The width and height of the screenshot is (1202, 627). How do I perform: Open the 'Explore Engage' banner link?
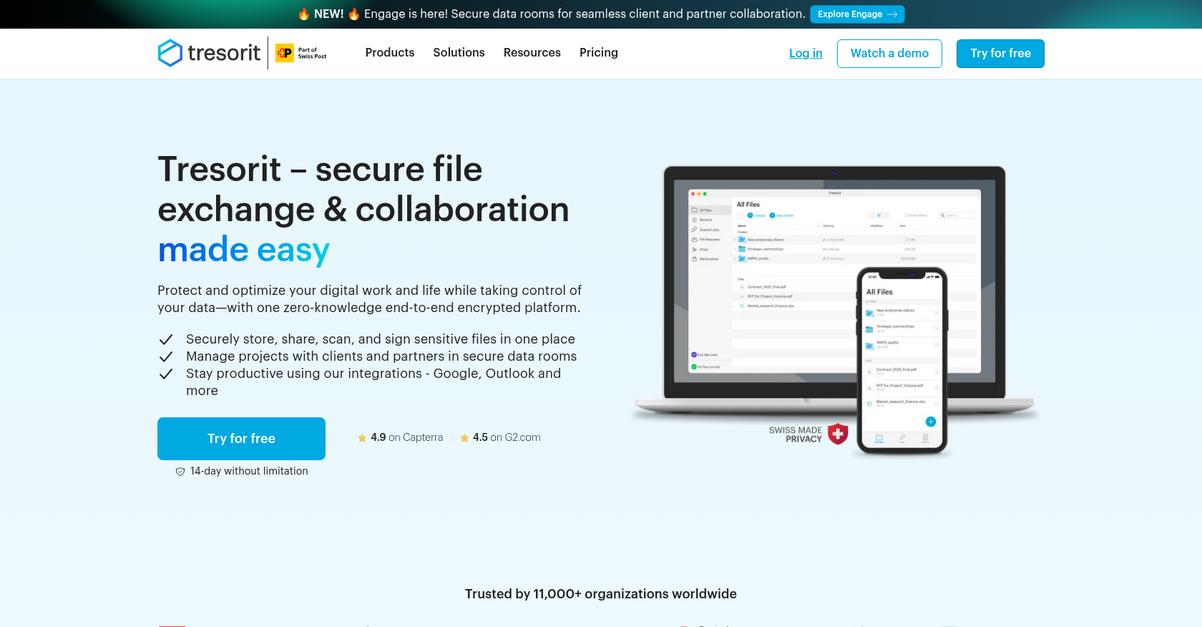click(x=857, y=14)
